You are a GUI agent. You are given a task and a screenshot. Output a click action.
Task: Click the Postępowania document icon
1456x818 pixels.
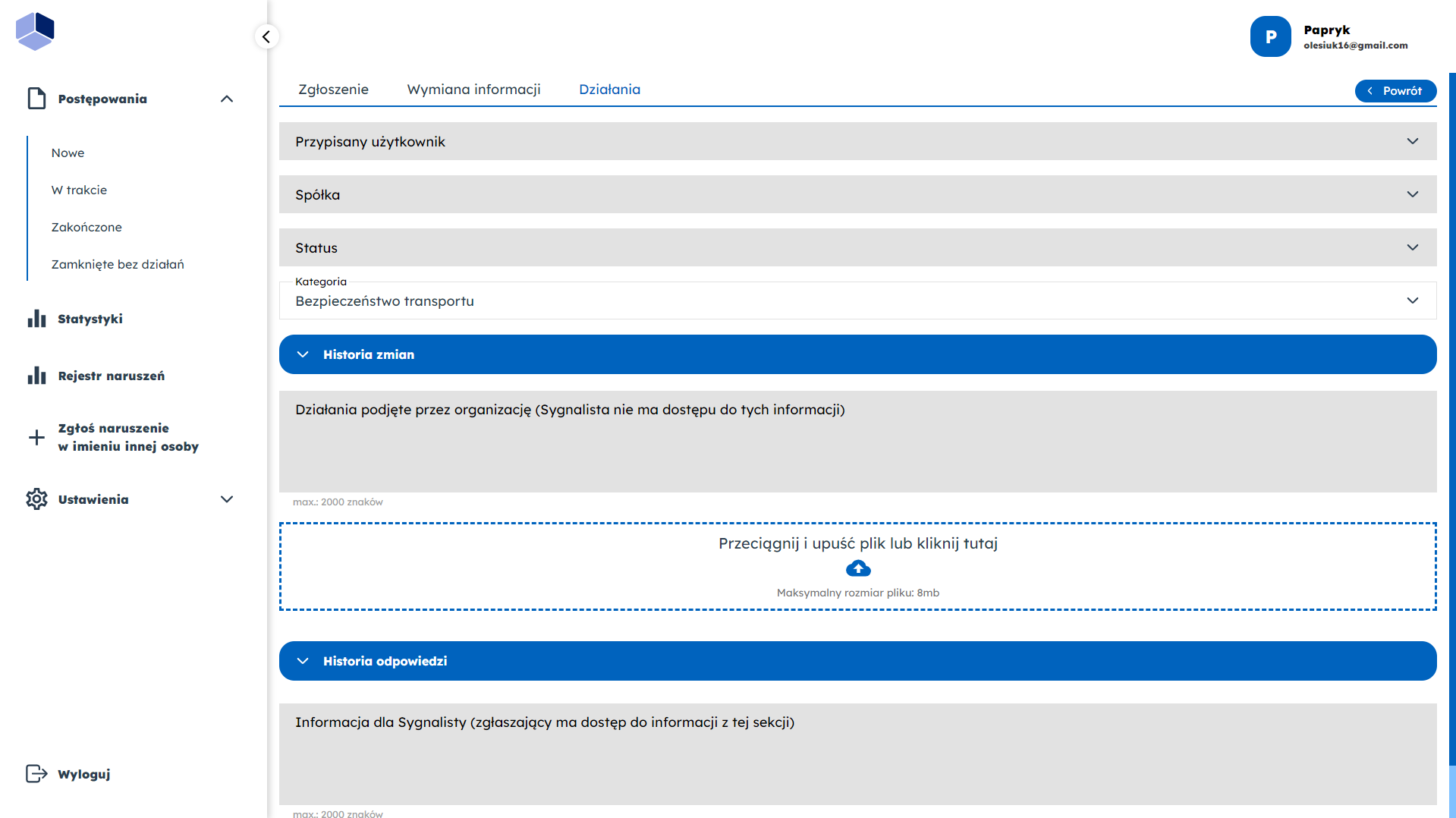click(36, 99)
